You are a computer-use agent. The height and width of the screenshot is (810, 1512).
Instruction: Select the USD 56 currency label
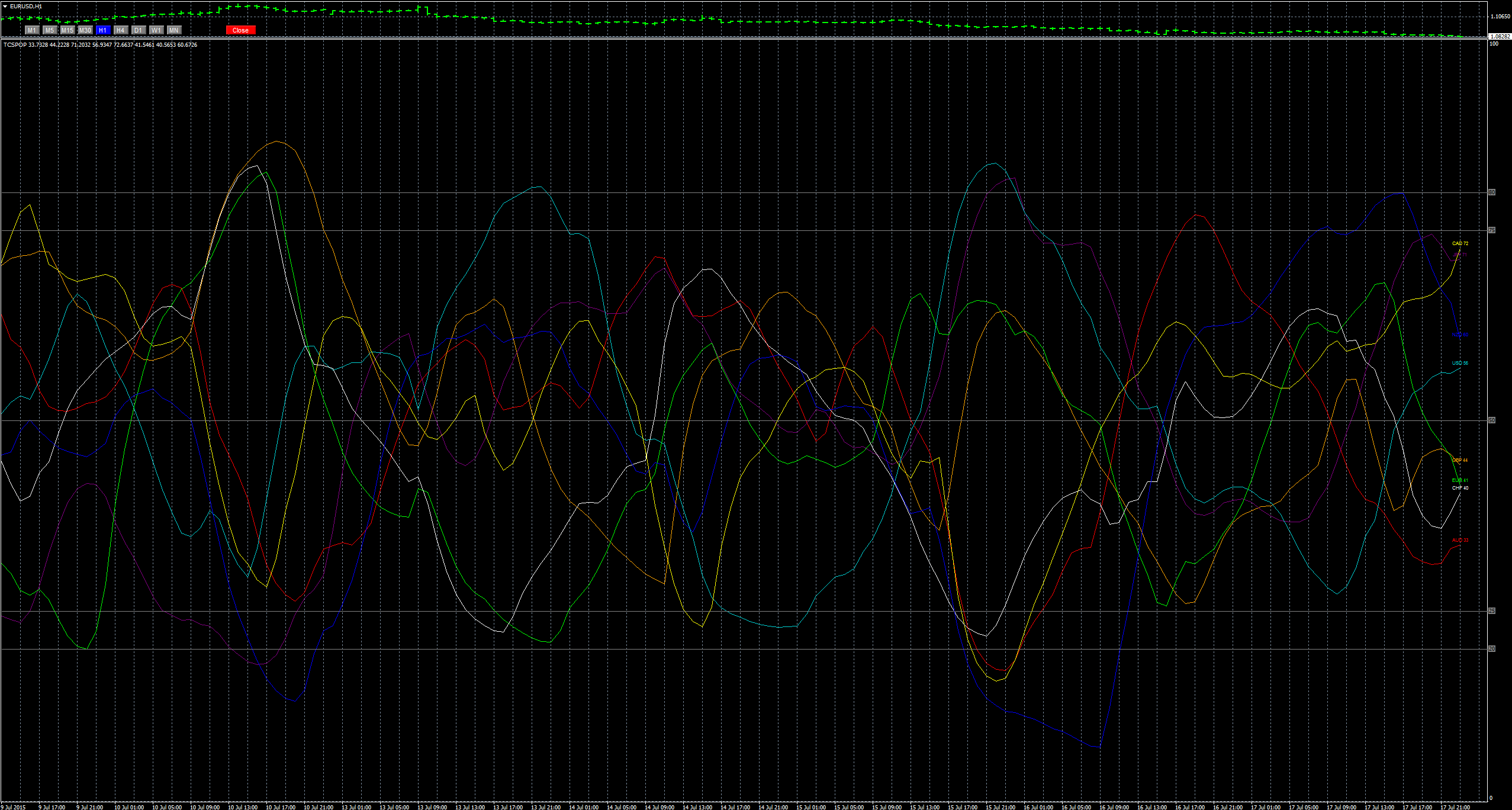(1460, 363)
